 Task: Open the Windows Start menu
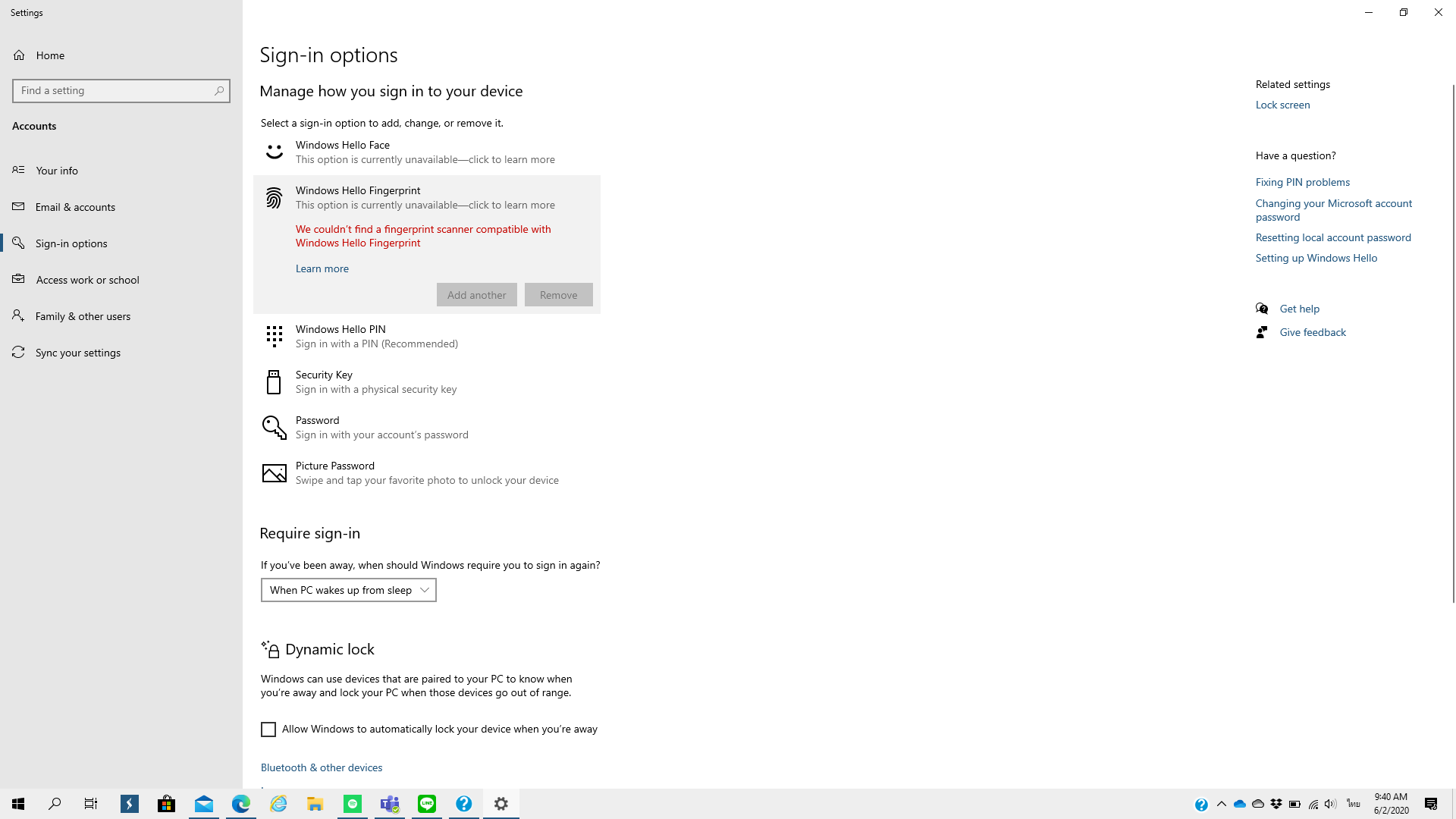(18, 804)
